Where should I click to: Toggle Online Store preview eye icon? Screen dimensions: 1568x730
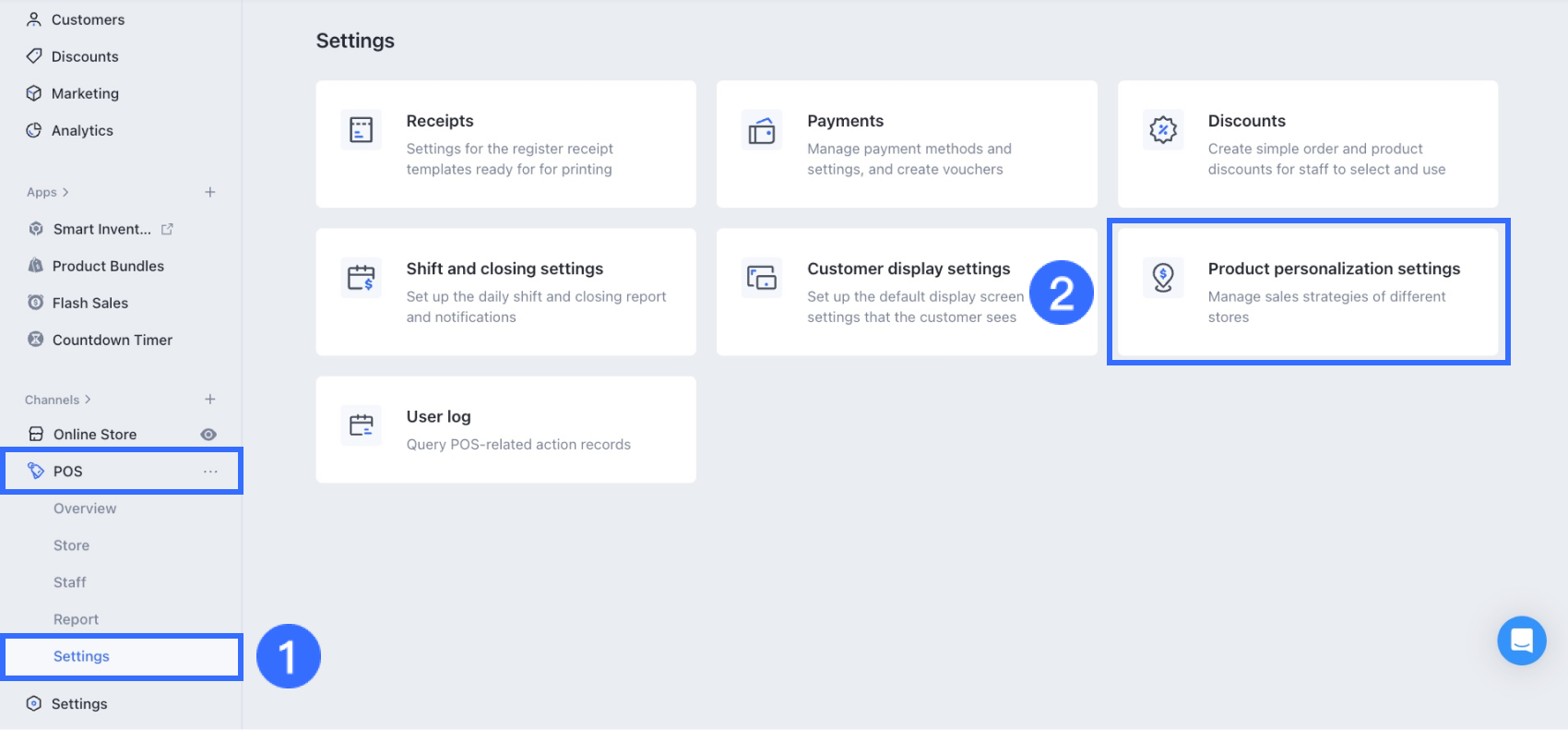(x=208, y=435)
